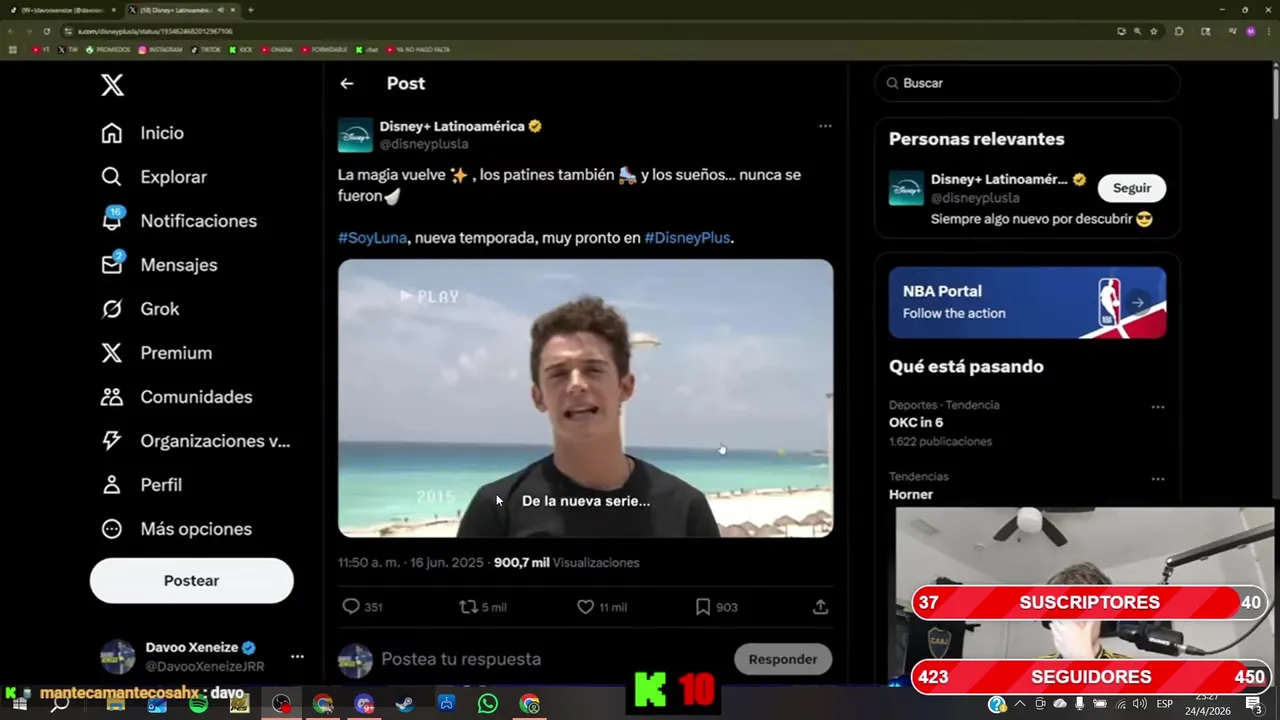Image resolution: width=1280 pixels, height=720 pixels.
Task: Click the Buscar search field
Action: coord(1027,83)
